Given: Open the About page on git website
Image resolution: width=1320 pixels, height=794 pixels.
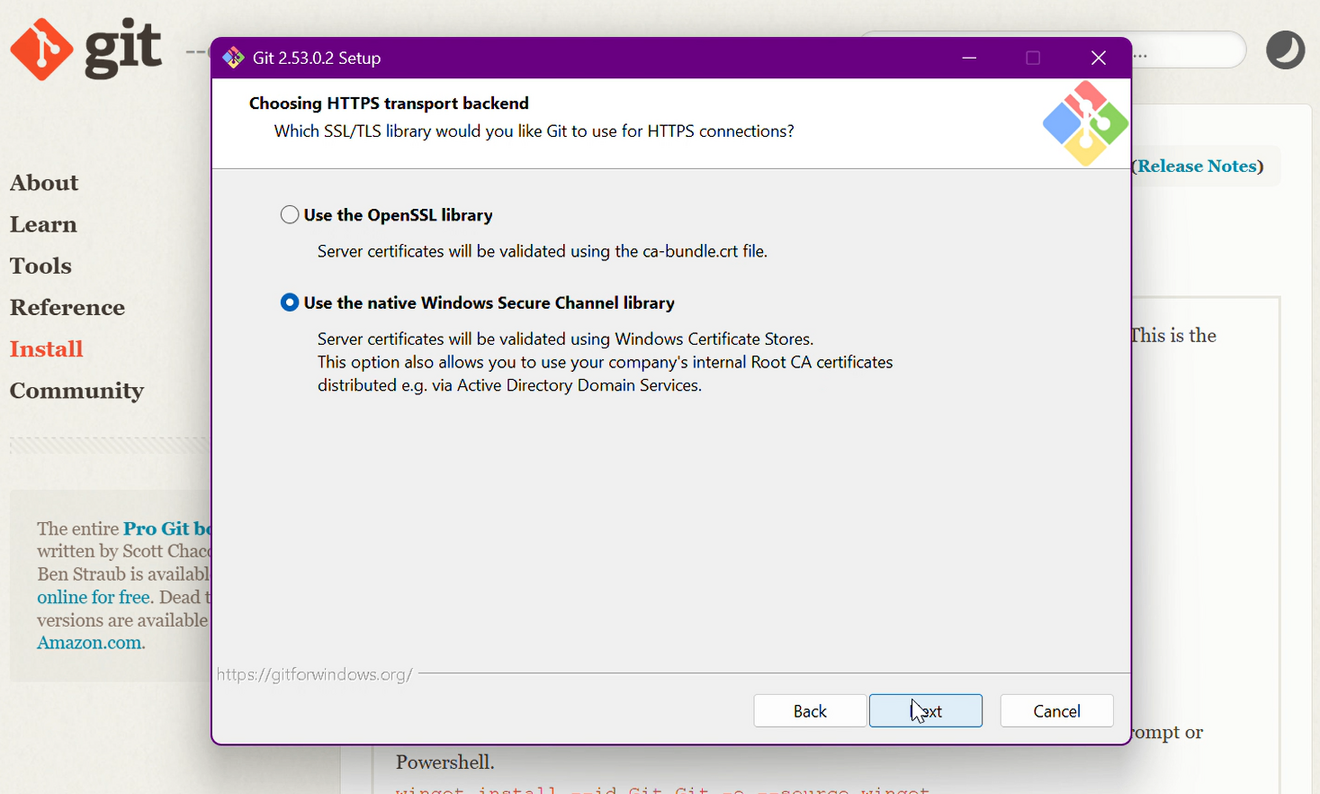Looking at the screenshot, I should click(44, 183).
